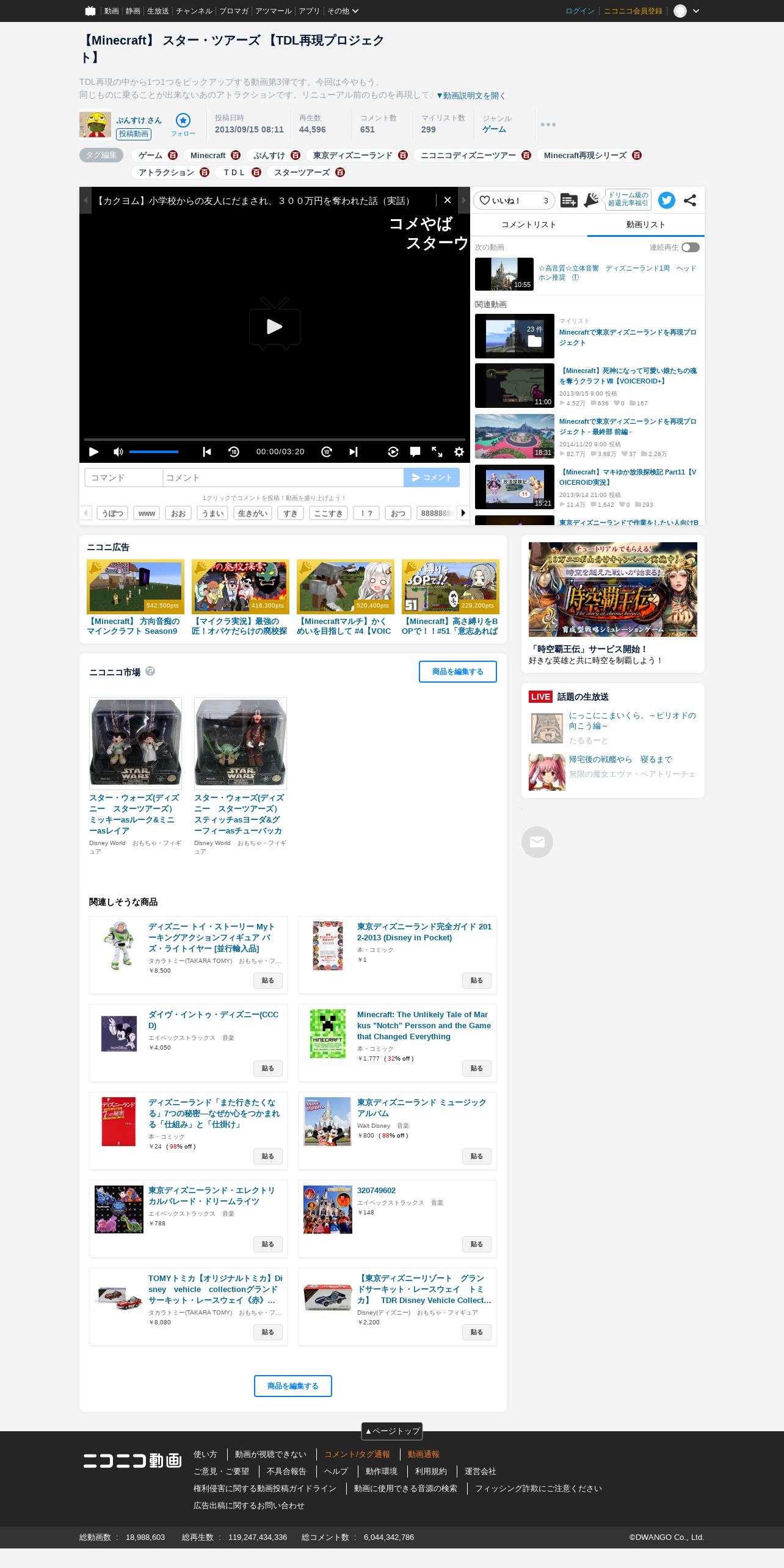Collapse the side panel using the ad bar's right arrow
The image size is (784, 1568).
464,200
